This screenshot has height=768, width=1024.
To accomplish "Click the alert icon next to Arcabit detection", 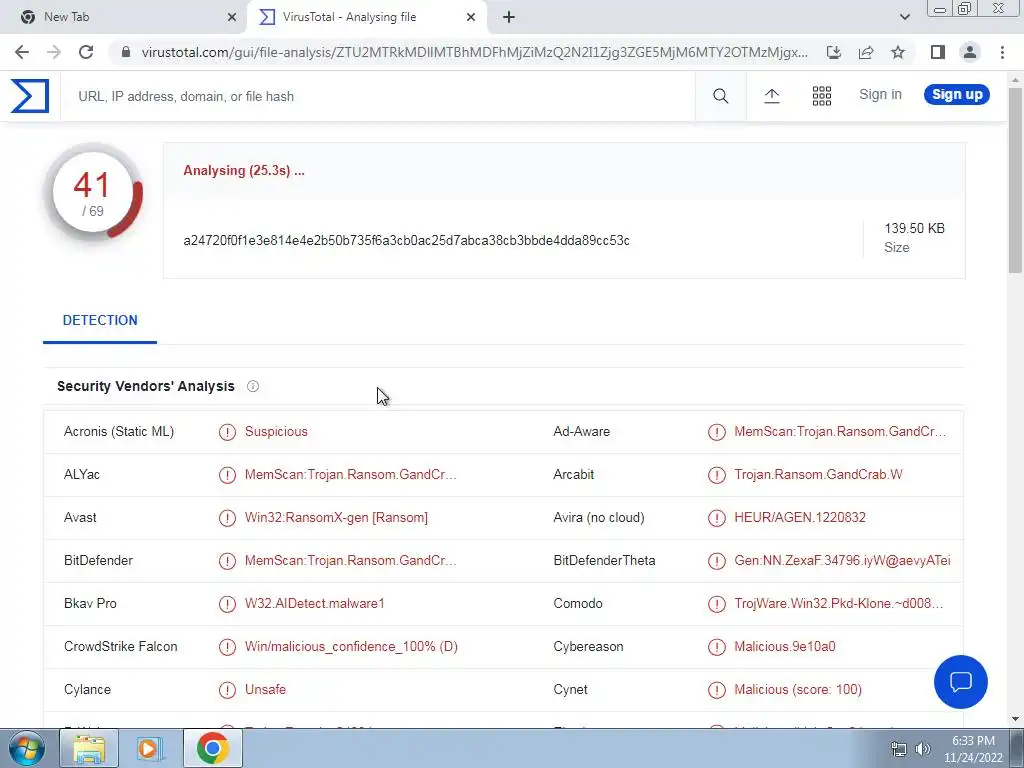I will coord(716,475).
